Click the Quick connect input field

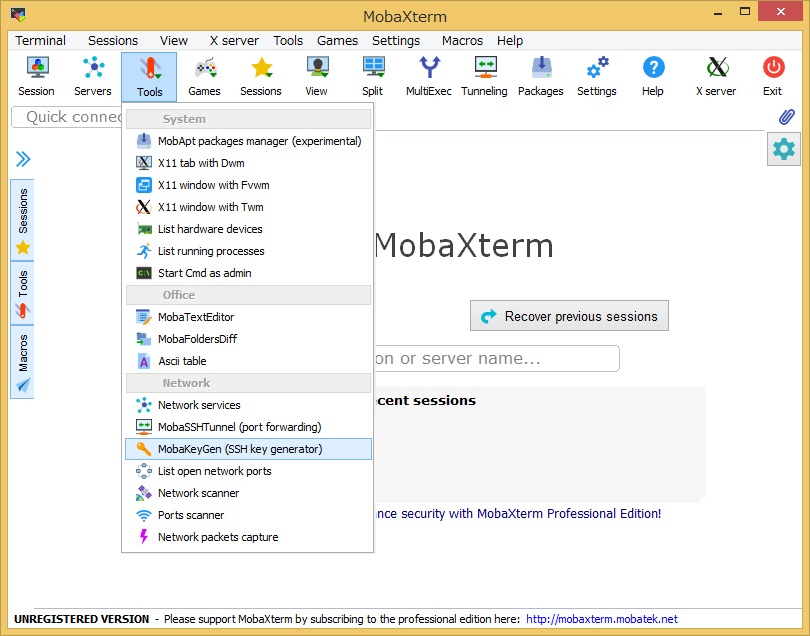67,117
